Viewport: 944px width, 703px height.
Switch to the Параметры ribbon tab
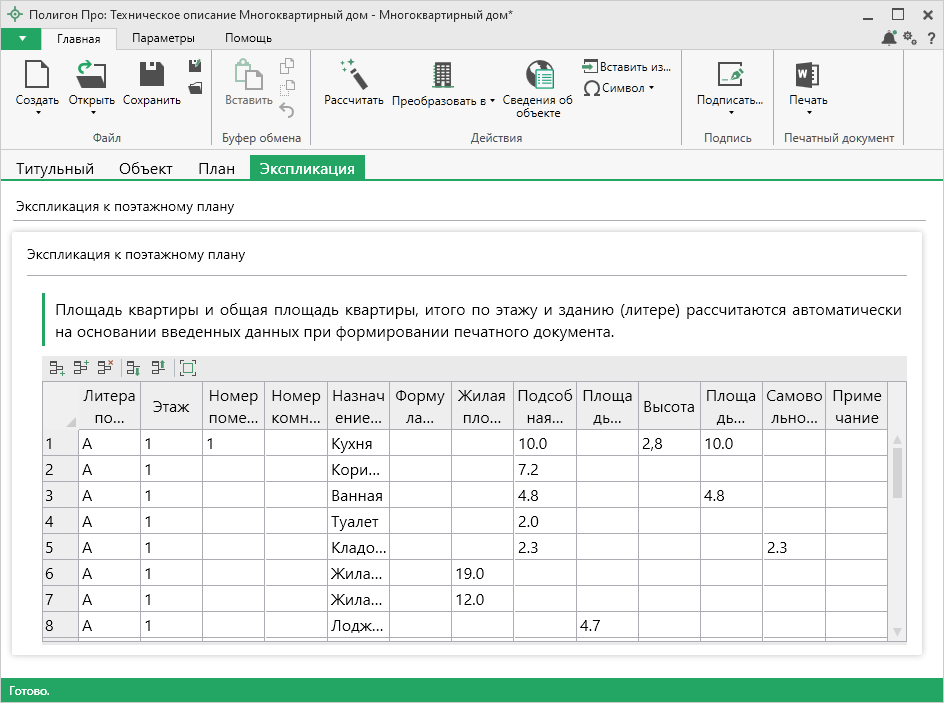(162, 38)
